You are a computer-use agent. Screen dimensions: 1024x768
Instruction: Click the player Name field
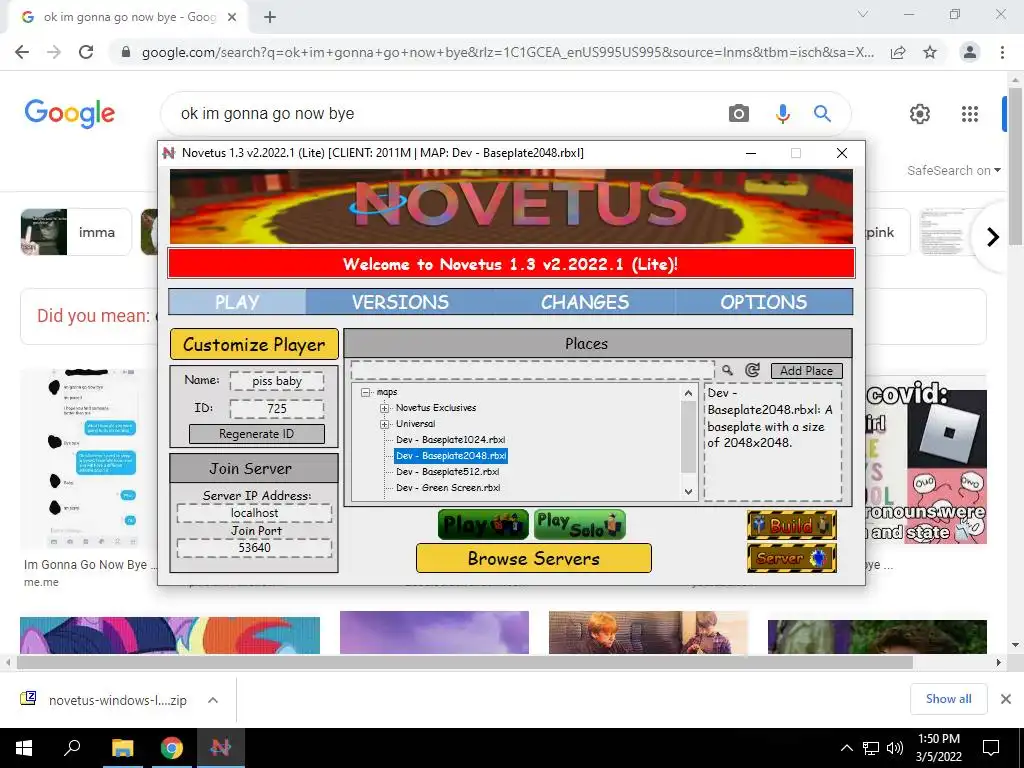coord(277,381)
